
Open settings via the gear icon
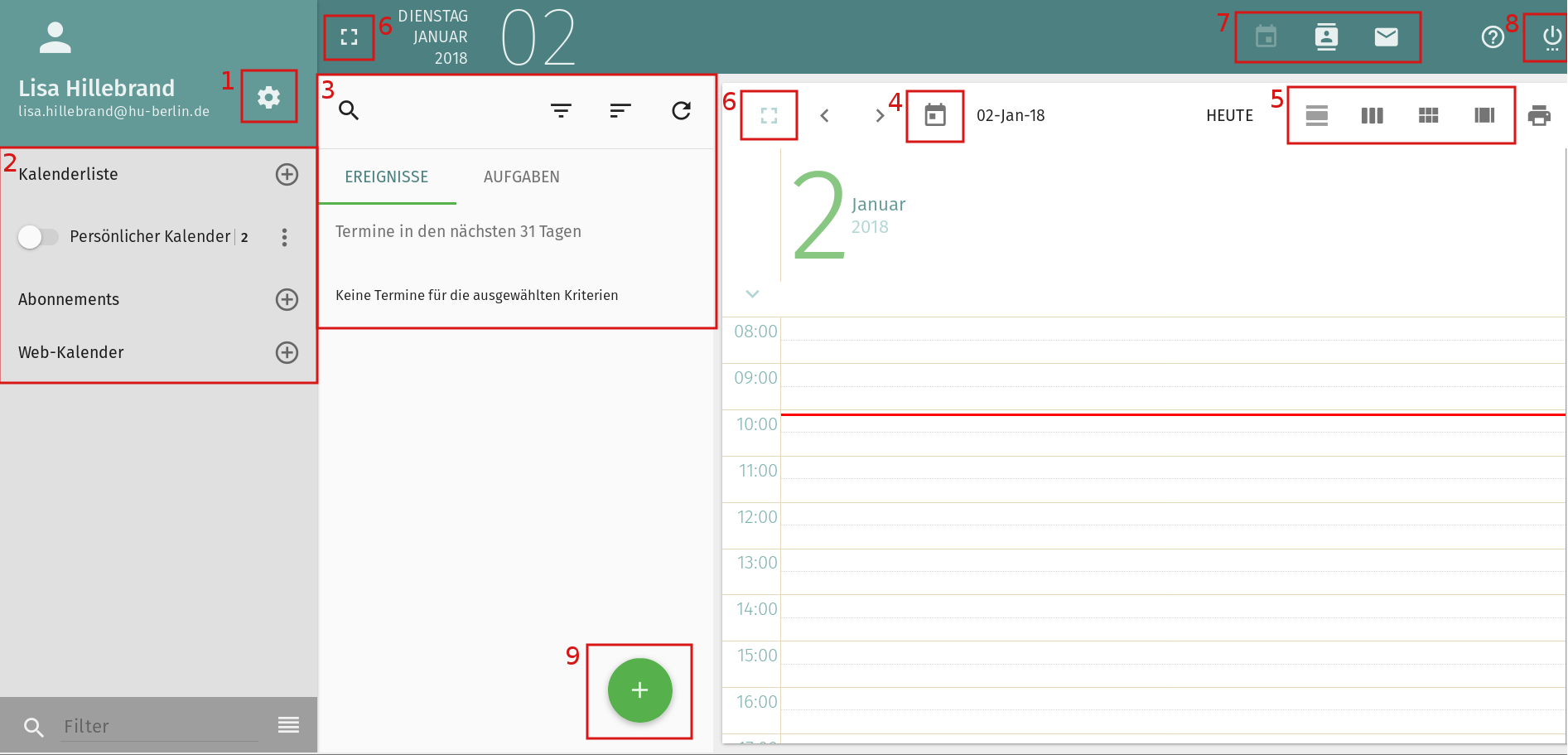pyautogui.click(x=268, y=98)
